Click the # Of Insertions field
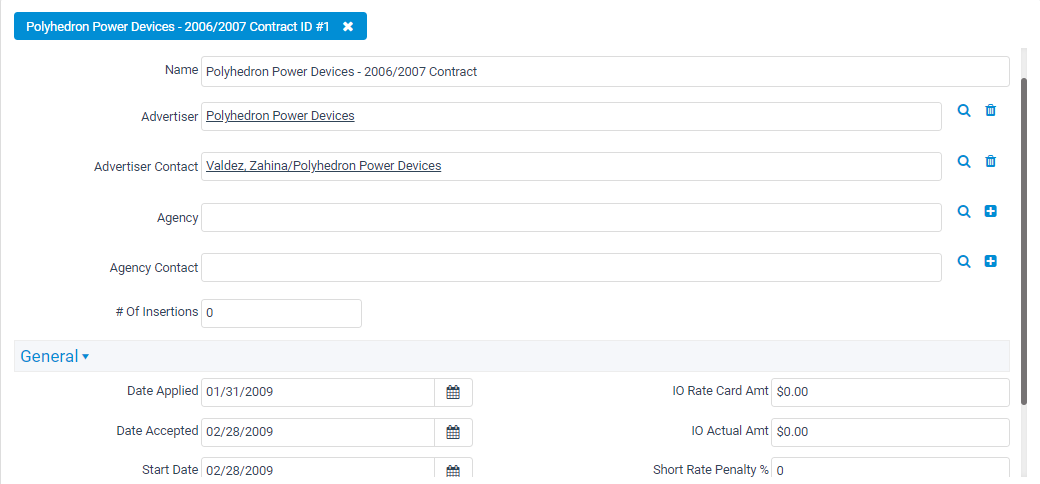1040x484 pixels. 281,313
